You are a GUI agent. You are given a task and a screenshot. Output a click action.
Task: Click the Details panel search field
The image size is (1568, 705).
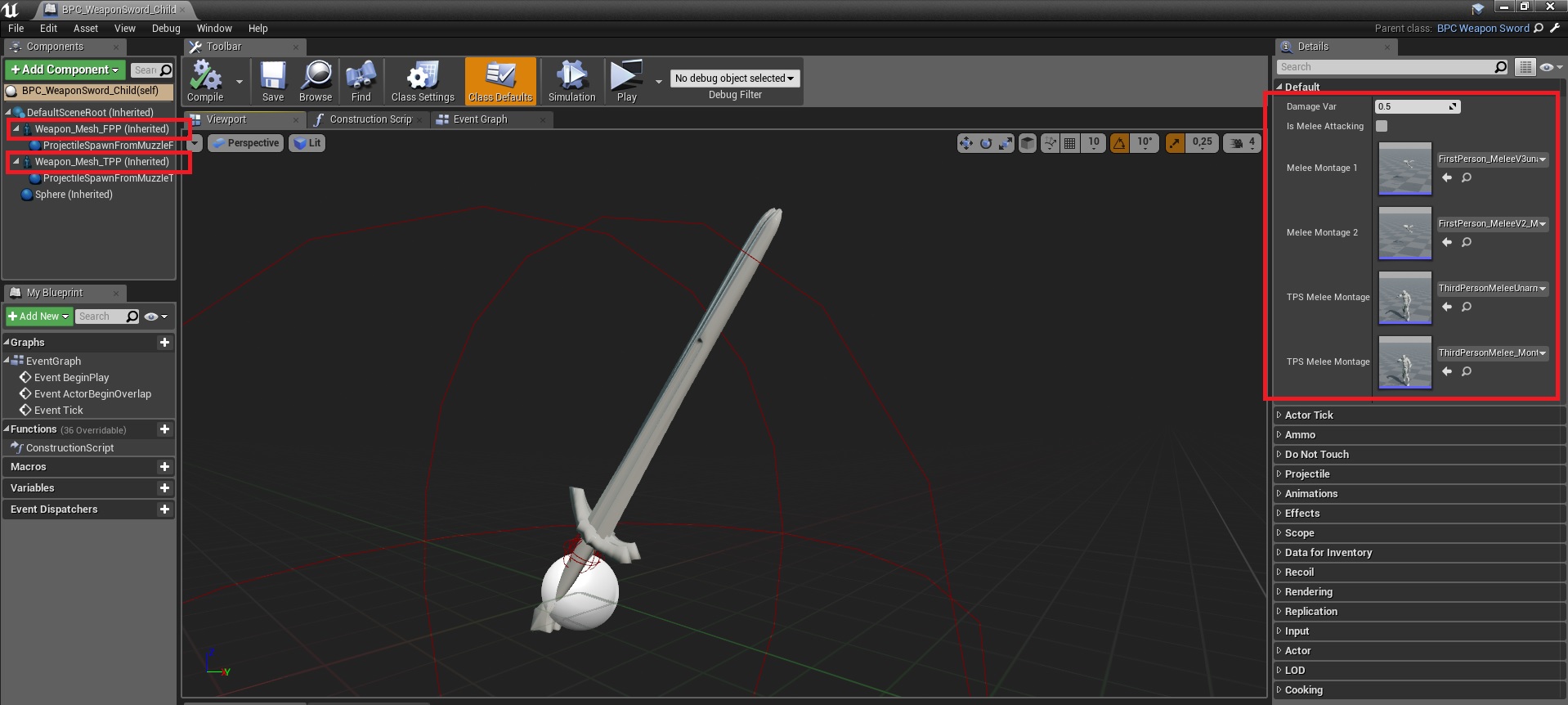1386,67
